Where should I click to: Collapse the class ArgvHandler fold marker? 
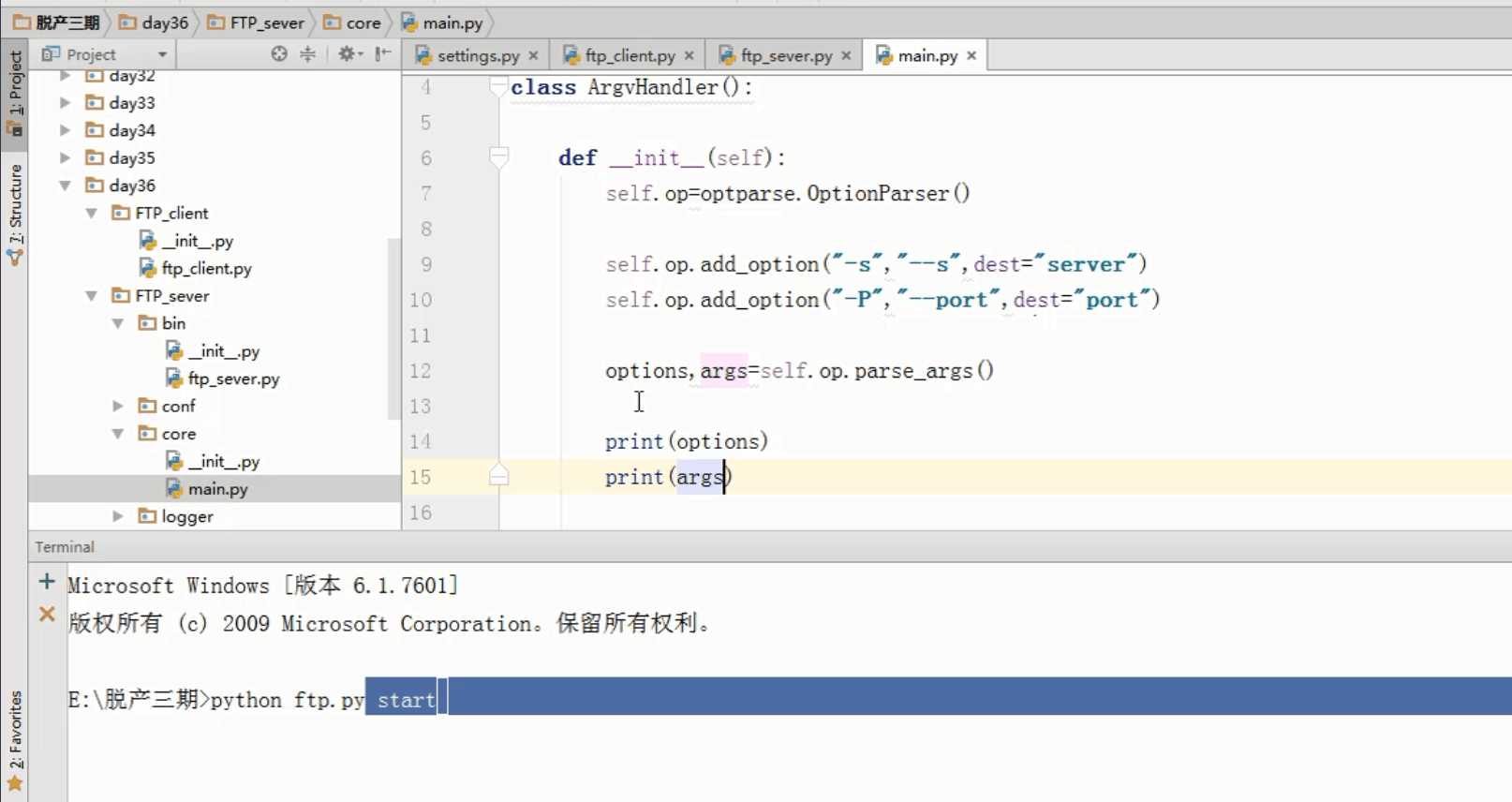(498, 87)
